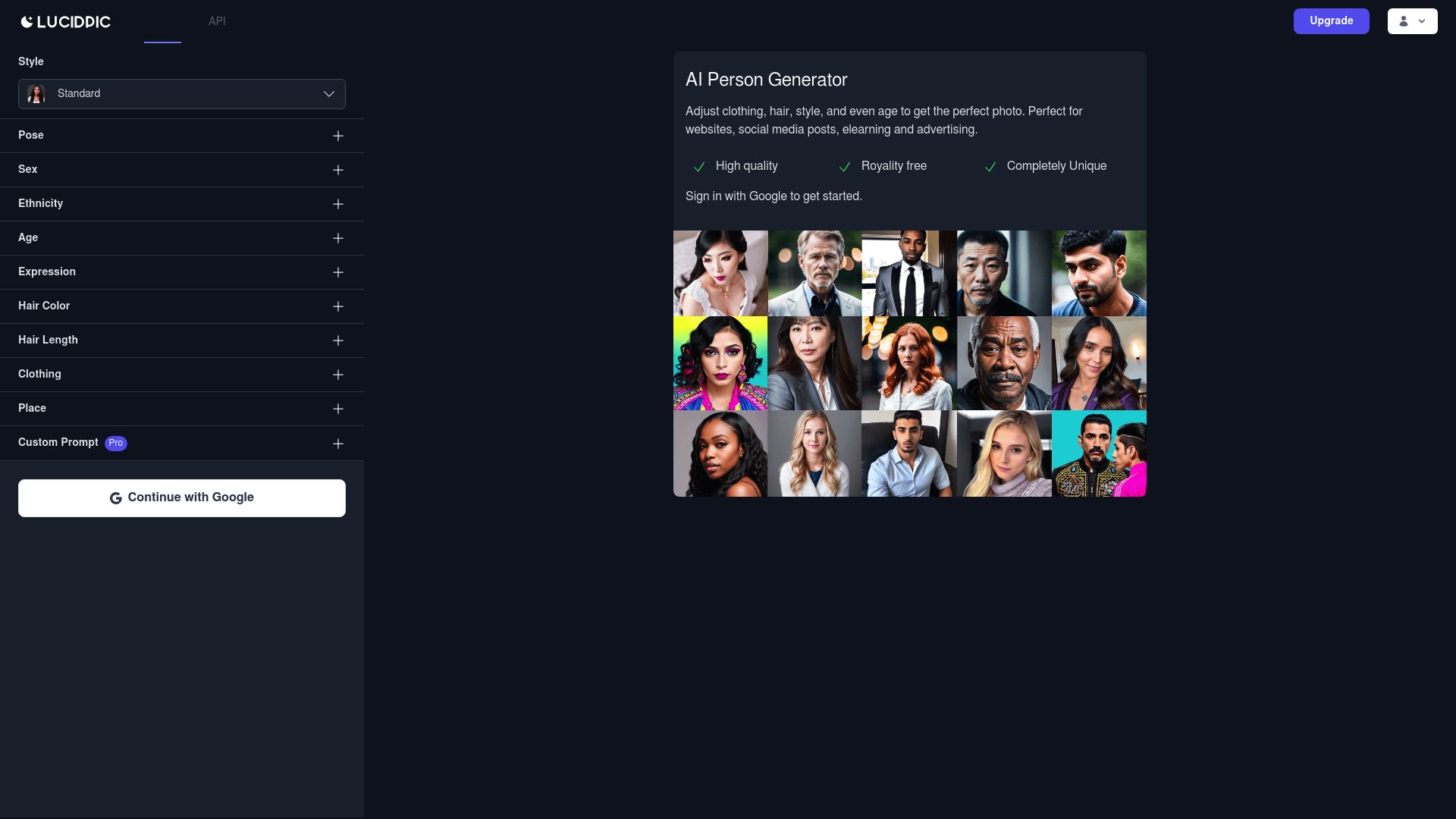Click the Luciddic logo icon

coord(27,21)
